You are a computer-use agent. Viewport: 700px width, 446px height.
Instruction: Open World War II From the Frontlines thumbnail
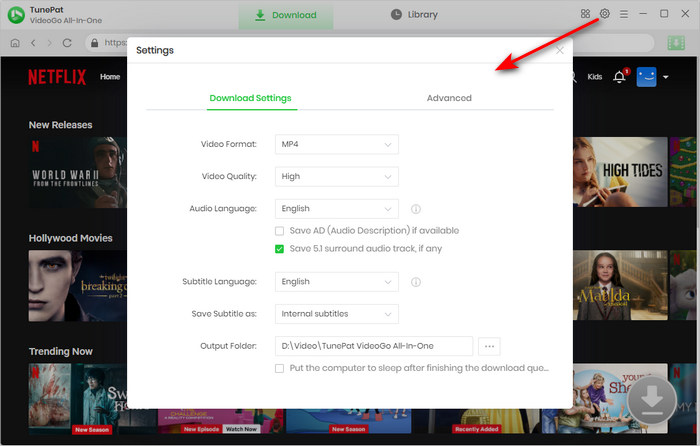tap(77, 172)
